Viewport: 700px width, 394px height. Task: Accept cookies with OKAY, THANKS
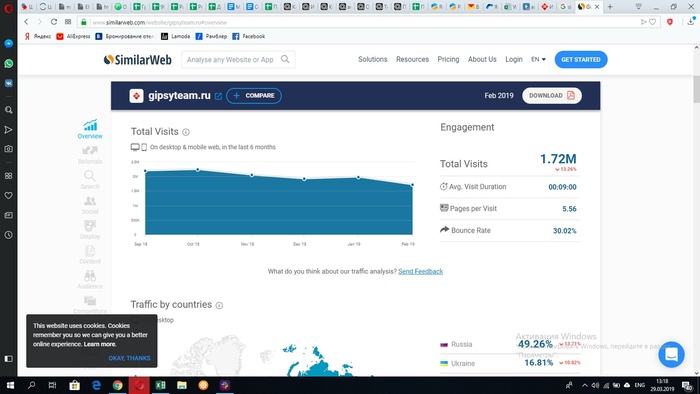click(129, 358)
